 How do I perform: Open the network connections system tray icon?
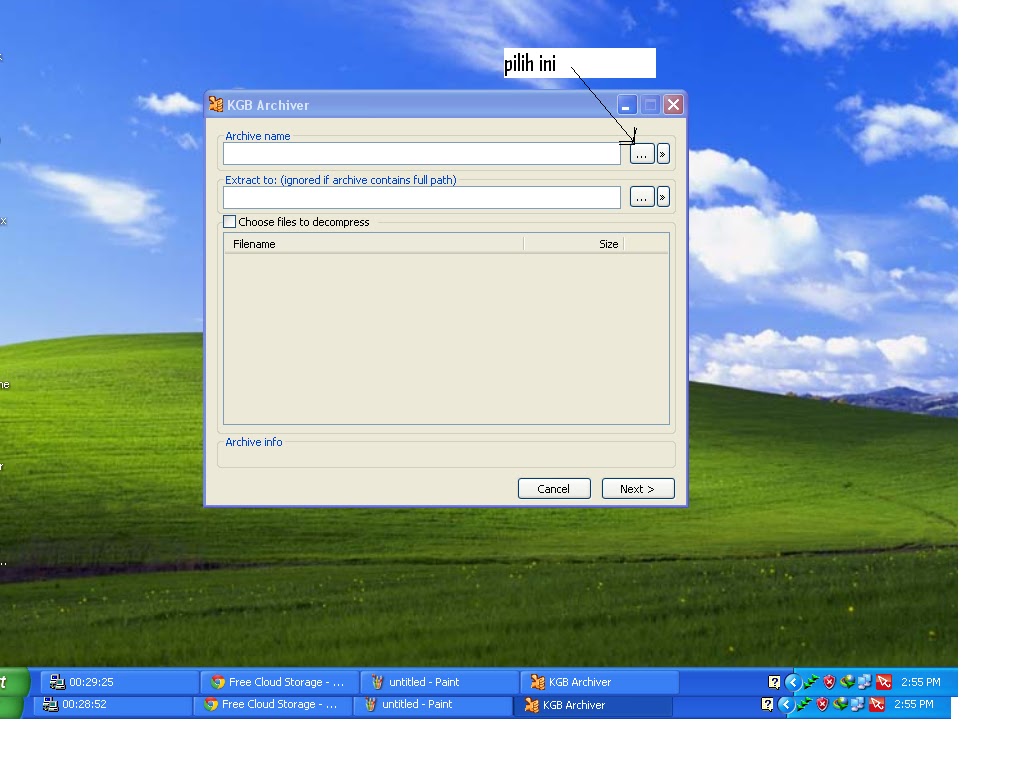(x=865, y=681)
